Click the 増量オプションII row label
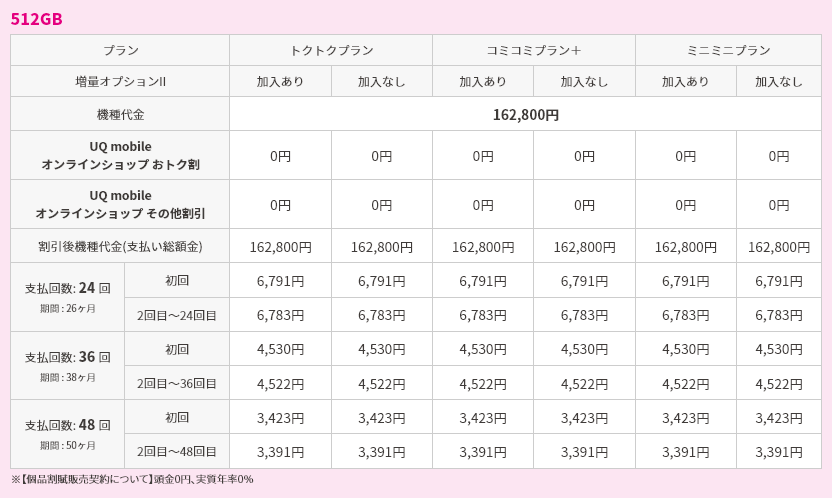832x498 pixels. pos(120,82)
